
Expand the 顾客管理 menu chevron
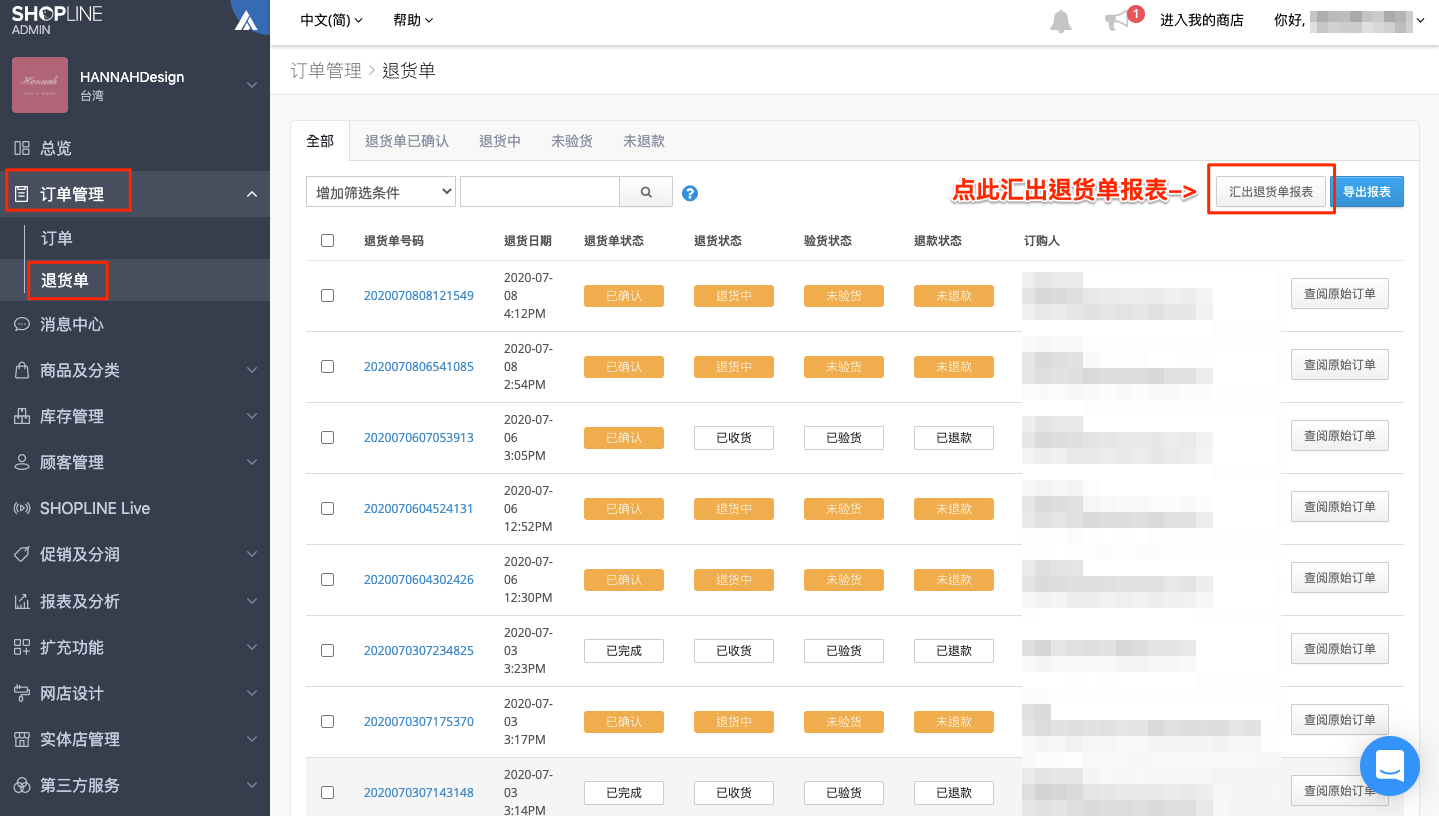[x=252, y=462]
